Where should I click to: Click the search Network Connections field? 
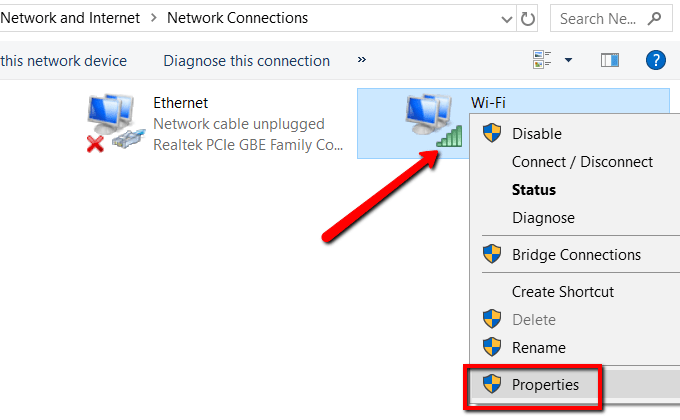pos(596,18)
